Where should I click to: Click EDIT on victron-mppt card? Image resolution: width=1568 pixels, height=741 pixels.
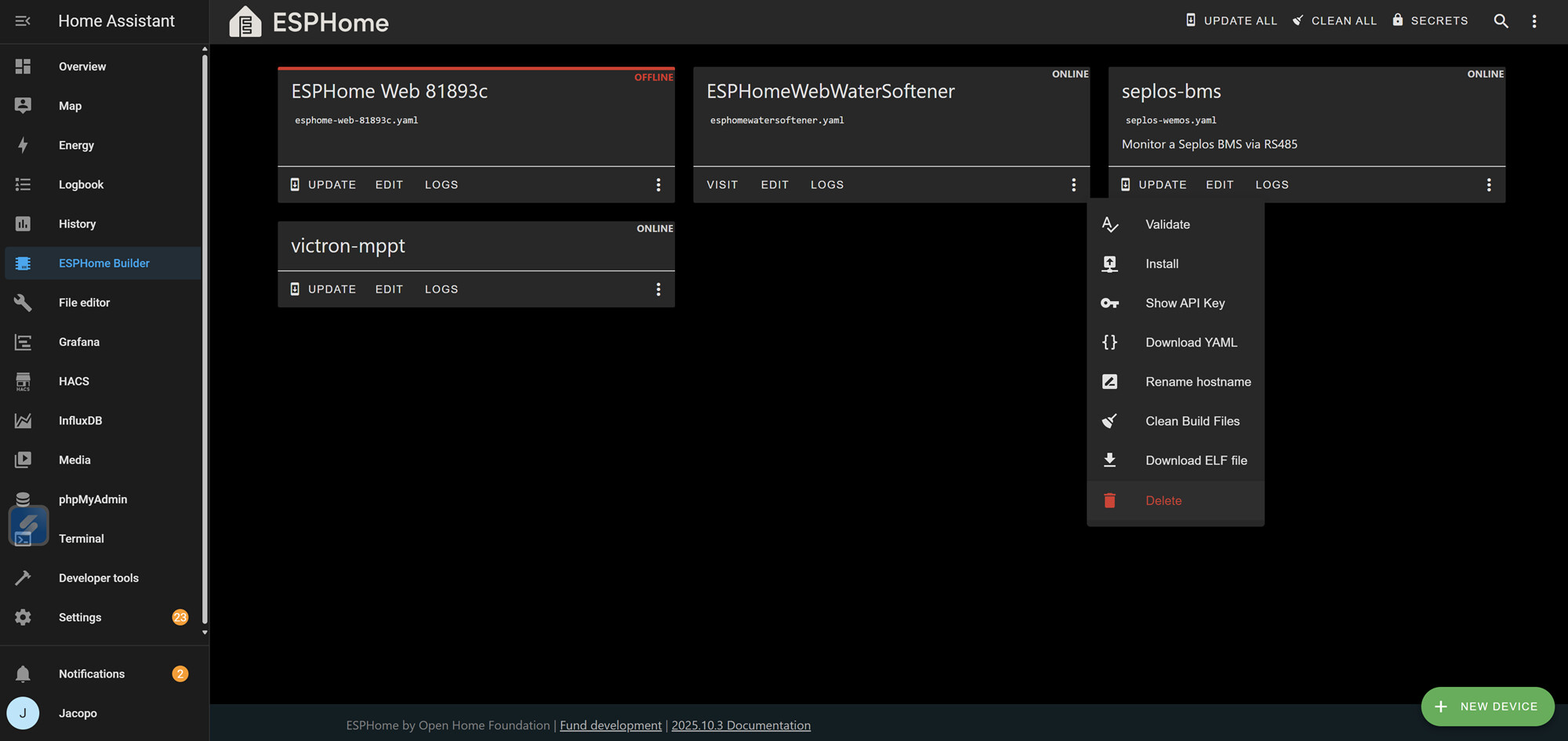point(389,289)
